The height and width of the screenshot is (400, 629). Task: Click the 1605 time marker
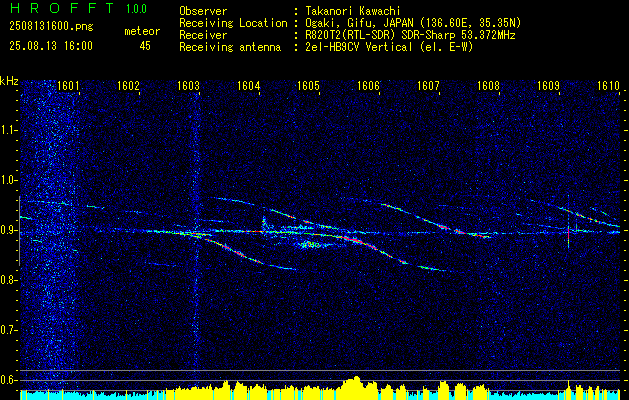click(x=308, y=86)
